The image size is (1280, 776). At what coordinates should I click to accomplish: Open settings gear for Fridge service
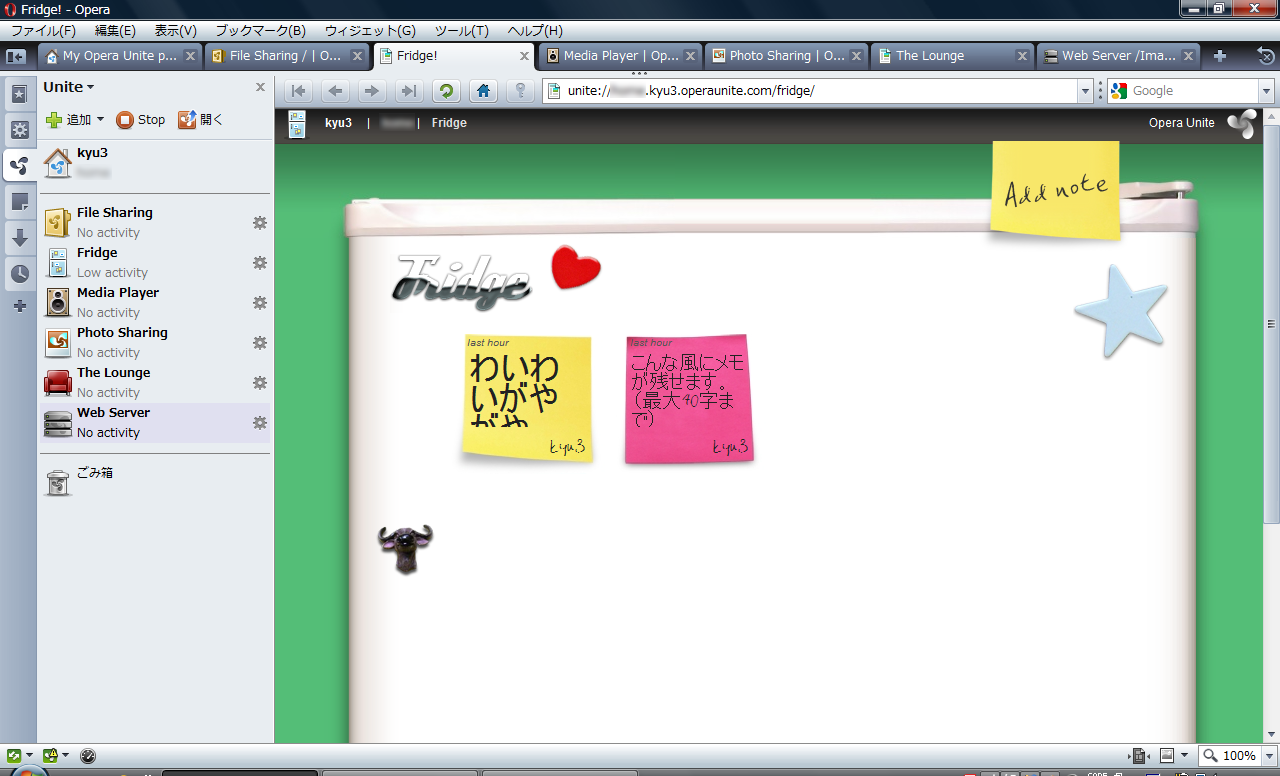click(260, 262)
